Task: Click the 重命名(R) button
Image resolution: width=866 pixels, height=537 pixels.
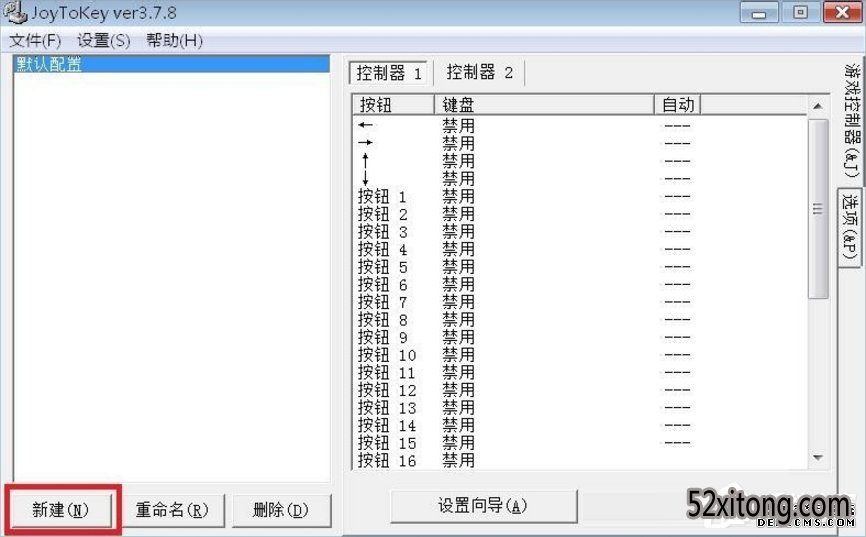Action: click(x=172, y=509)
